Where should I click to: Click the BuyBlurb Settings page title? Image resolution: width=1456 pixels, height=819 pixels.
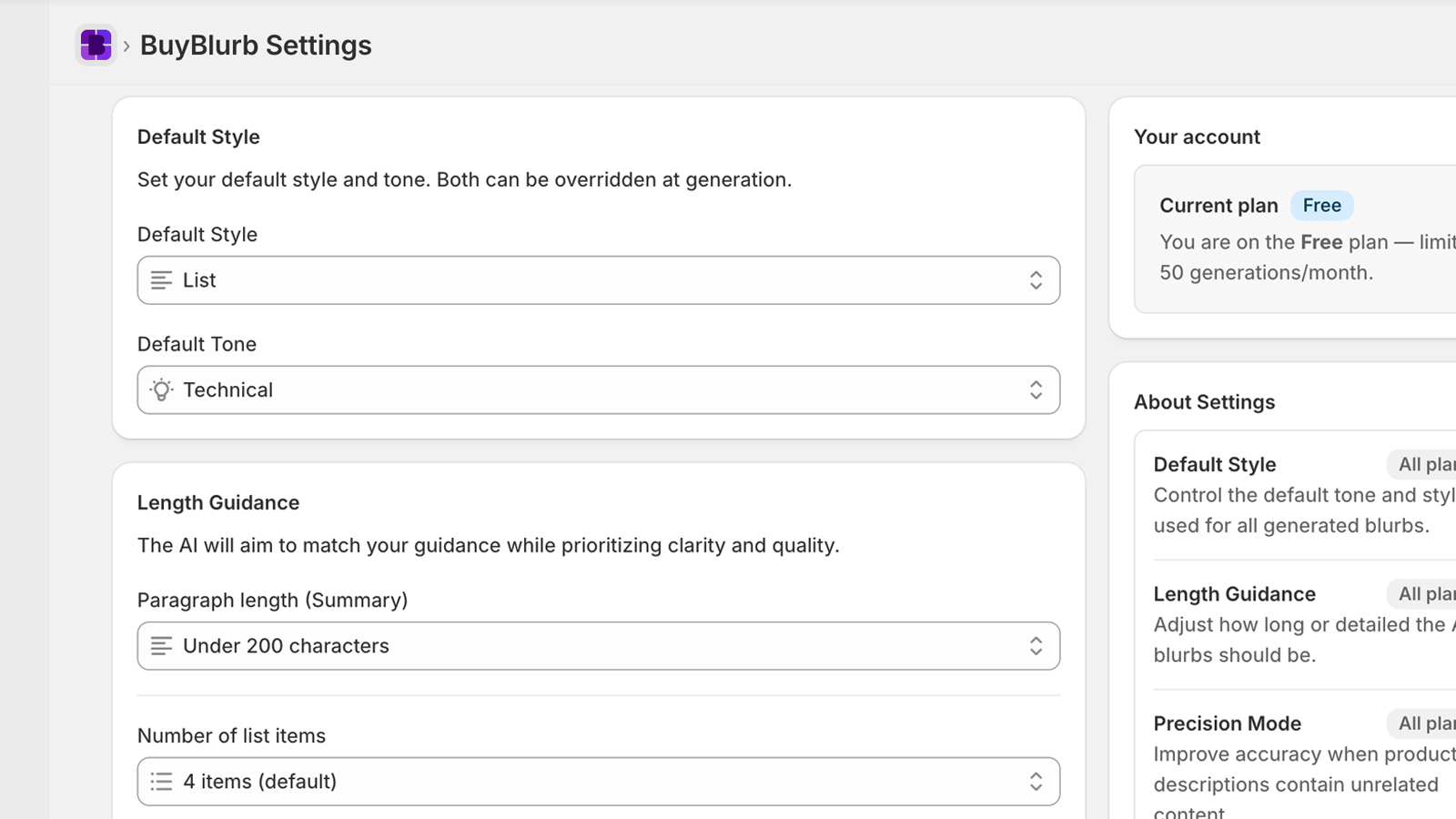coord(256,45)
